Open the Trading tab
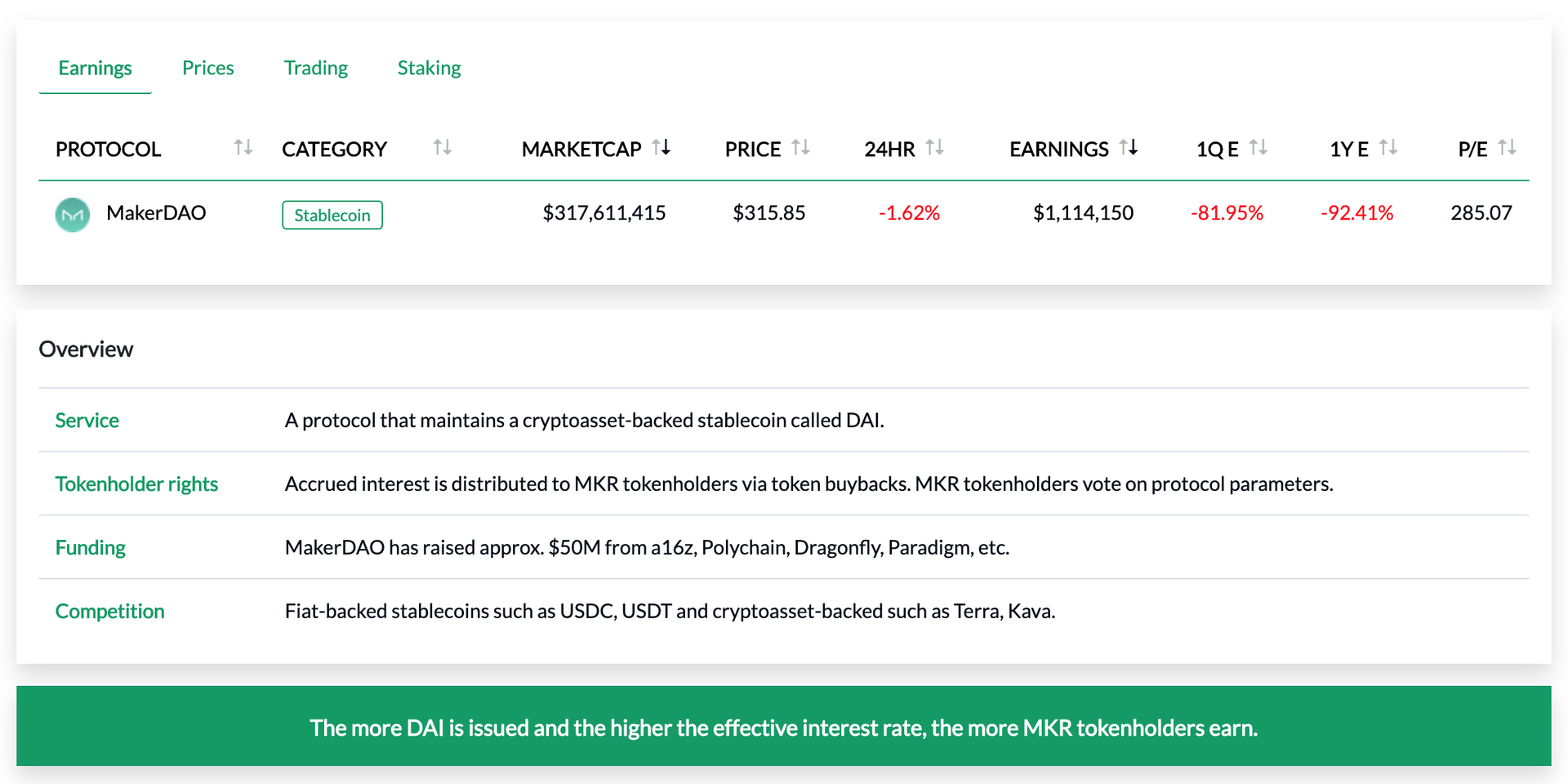Screen dimensions: 1568x784 click(315, 68)
